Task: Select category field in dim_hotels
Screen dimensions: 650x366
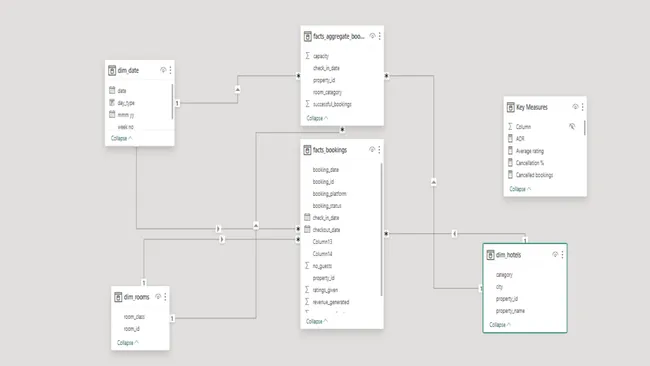Action: click(x=504, y=275)
